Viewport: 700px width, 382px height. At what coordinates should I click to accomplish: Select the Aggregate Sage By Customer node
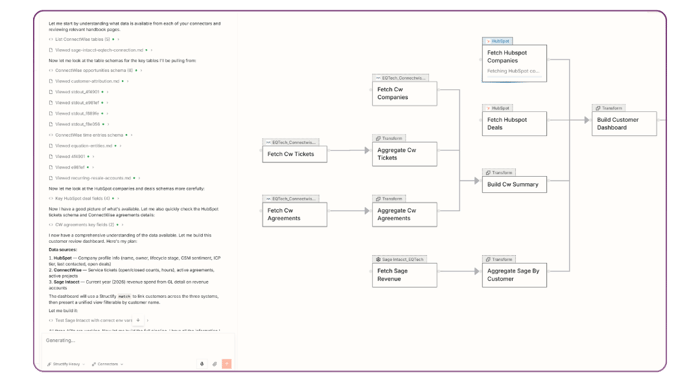click(514, 275)
